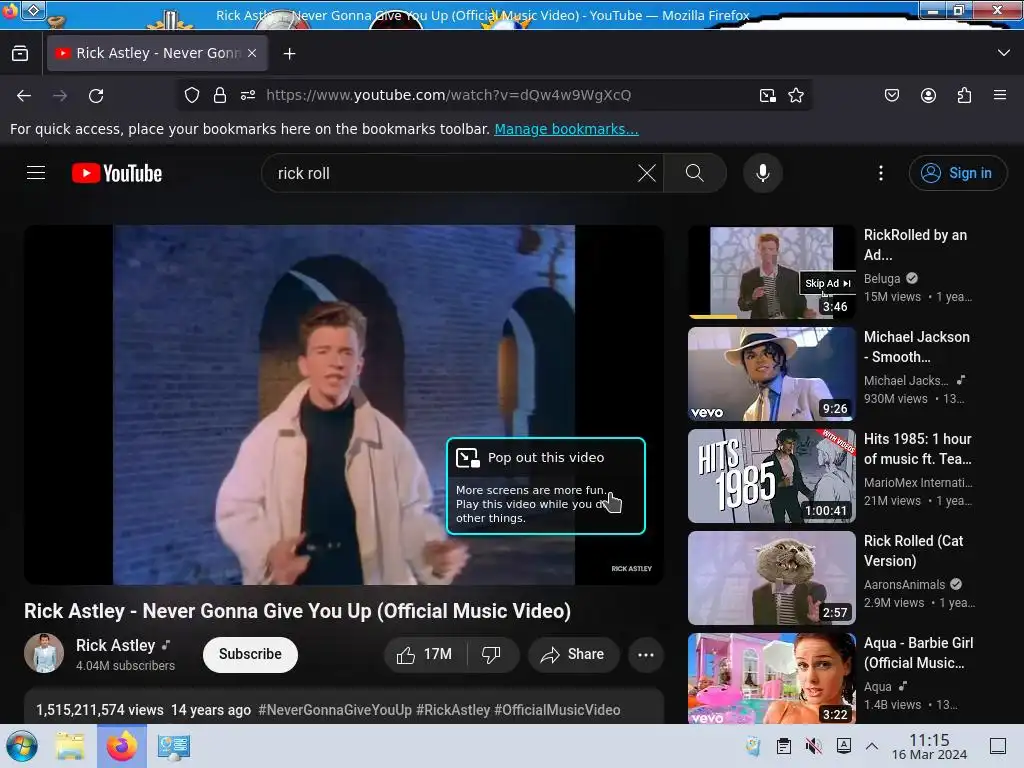This screenshot has width=1024, height=768.
Task: Open Michael Jackson Smooth thumbnail
Action: click(771, 374)
